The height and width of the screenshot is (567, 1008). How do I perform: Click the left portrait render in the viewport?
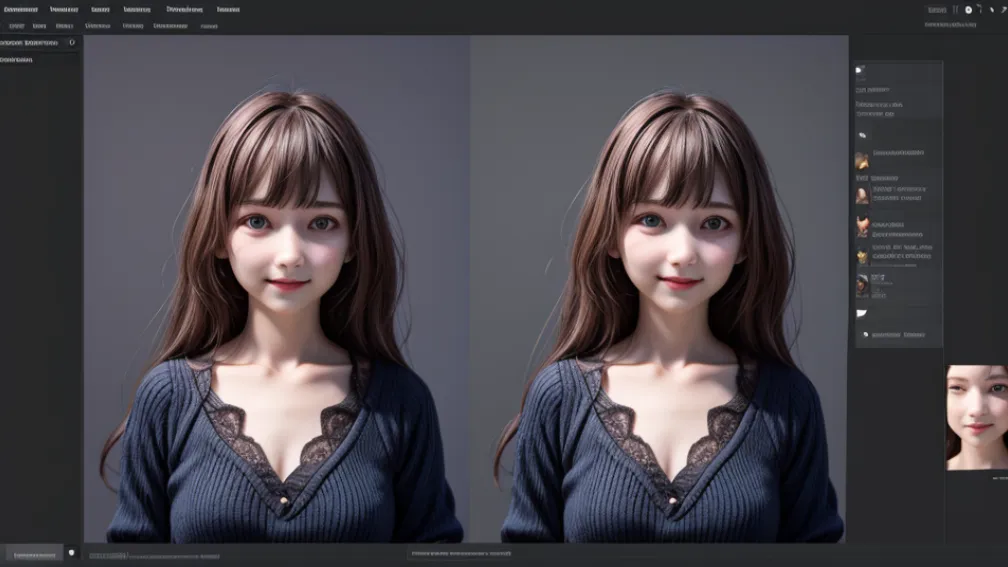tap(277, 289)
